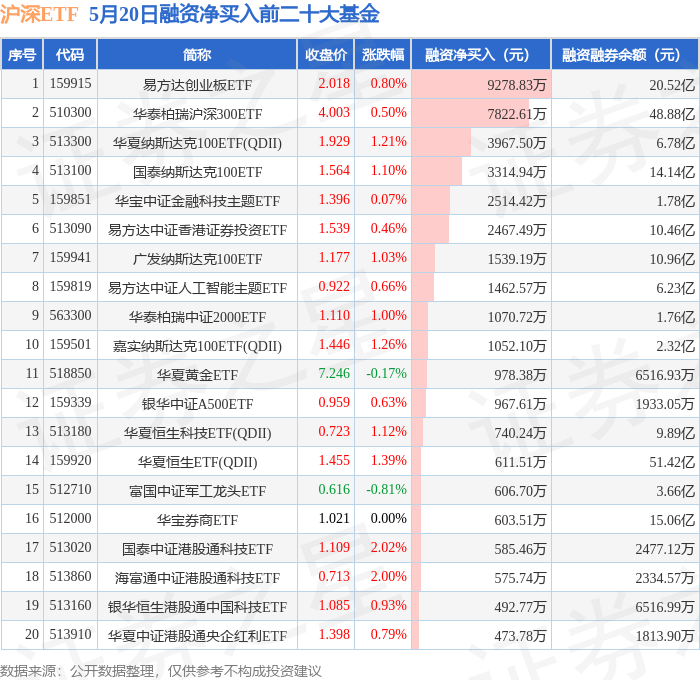
Task: Select 华夏中证港股通央企红利ETF name
Action: coord(197,636)
